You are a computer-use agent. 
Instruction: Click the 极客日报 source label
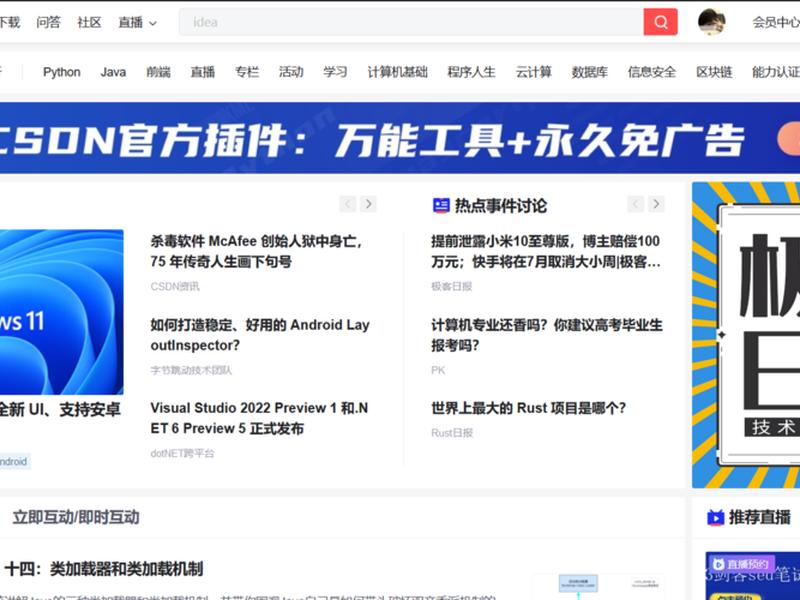coord(452,286)
